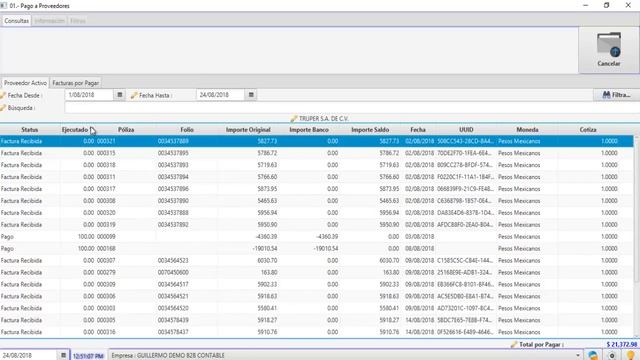Open the Empresa GUILLERMO DEMO B2B CONTABLE combo box
Screen dimensions: 640x360
pos(345,356)
